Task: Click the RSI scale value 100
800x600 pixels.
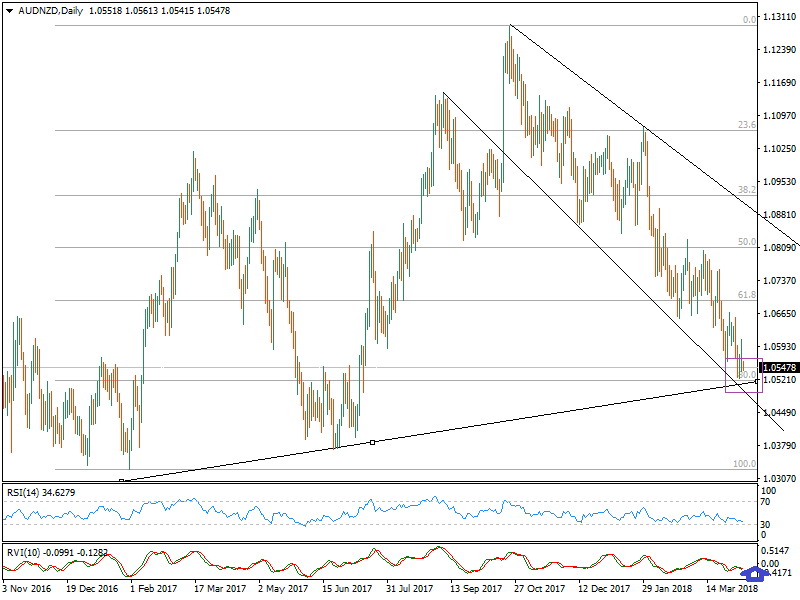Action: (768, 491)
